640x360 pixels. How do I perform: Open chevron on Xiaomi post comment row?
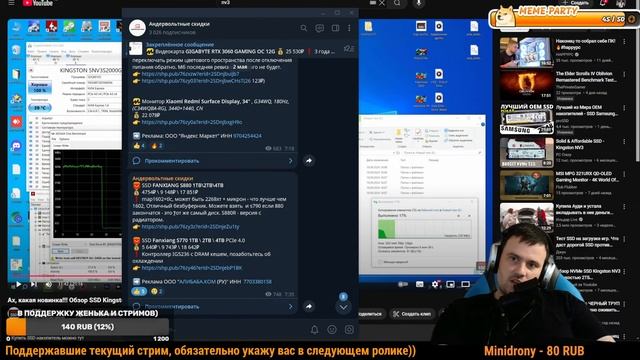click(x=291, y=161)
